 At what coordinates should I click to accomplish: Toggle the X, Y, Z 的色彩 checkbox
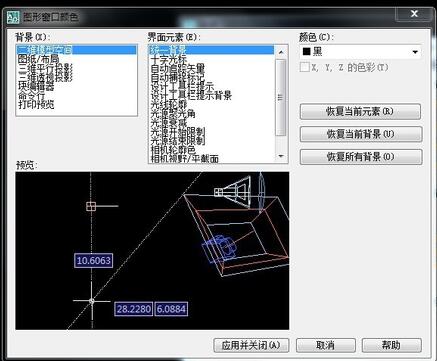304,67
